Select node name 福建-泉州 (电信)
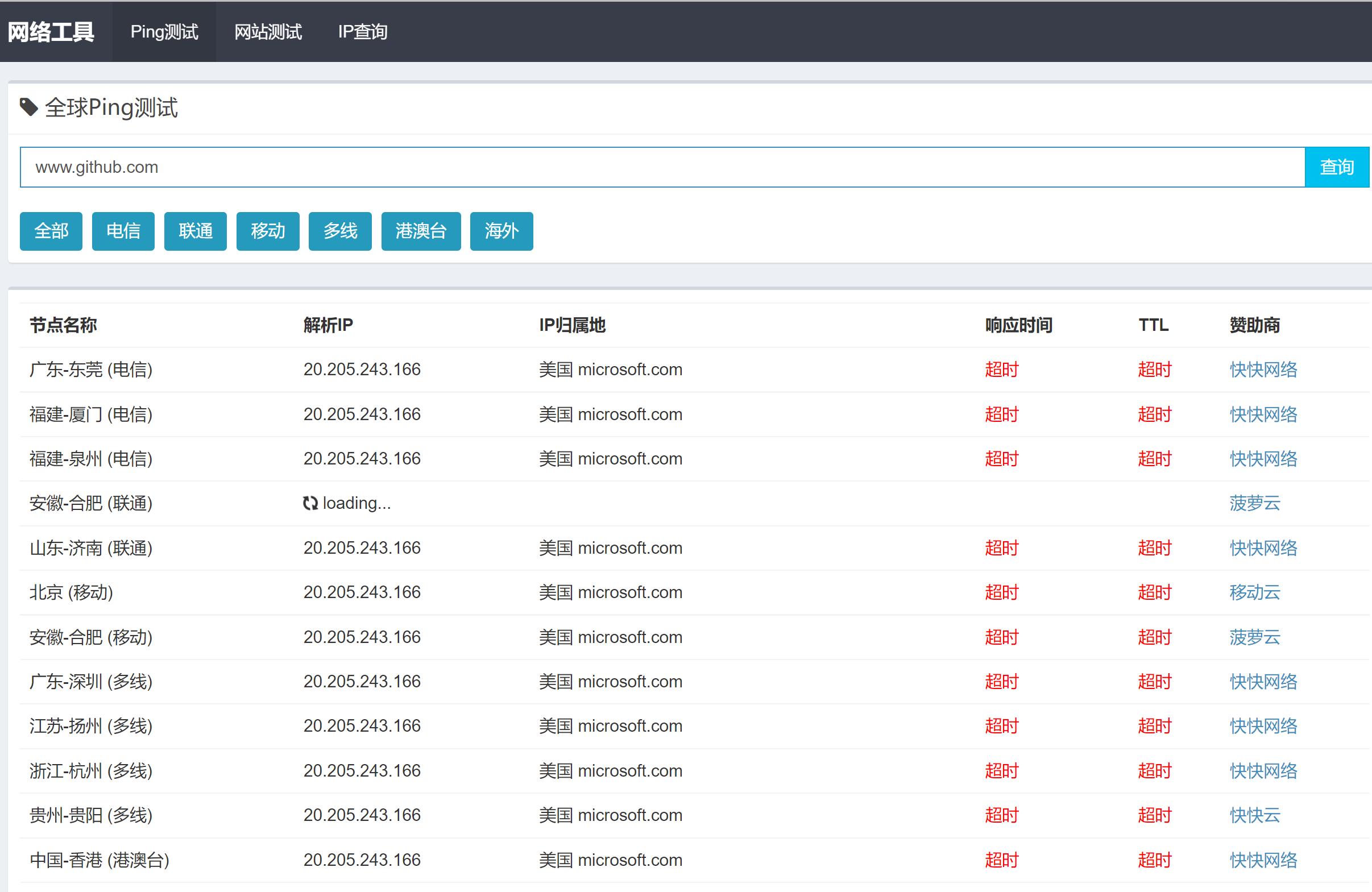Viewport: 1372px width, 892px height. [x=91, y=459]
